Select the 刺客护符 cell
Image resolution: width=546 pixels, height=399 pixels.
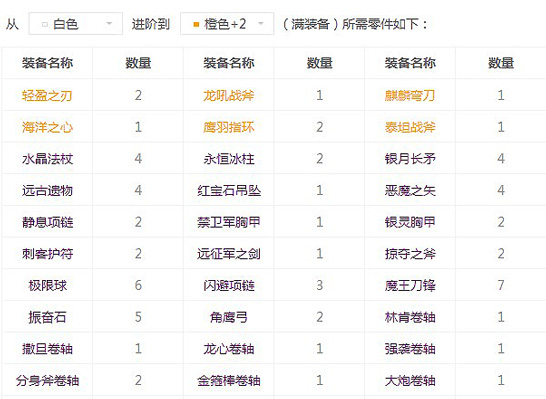pos(47,253)
